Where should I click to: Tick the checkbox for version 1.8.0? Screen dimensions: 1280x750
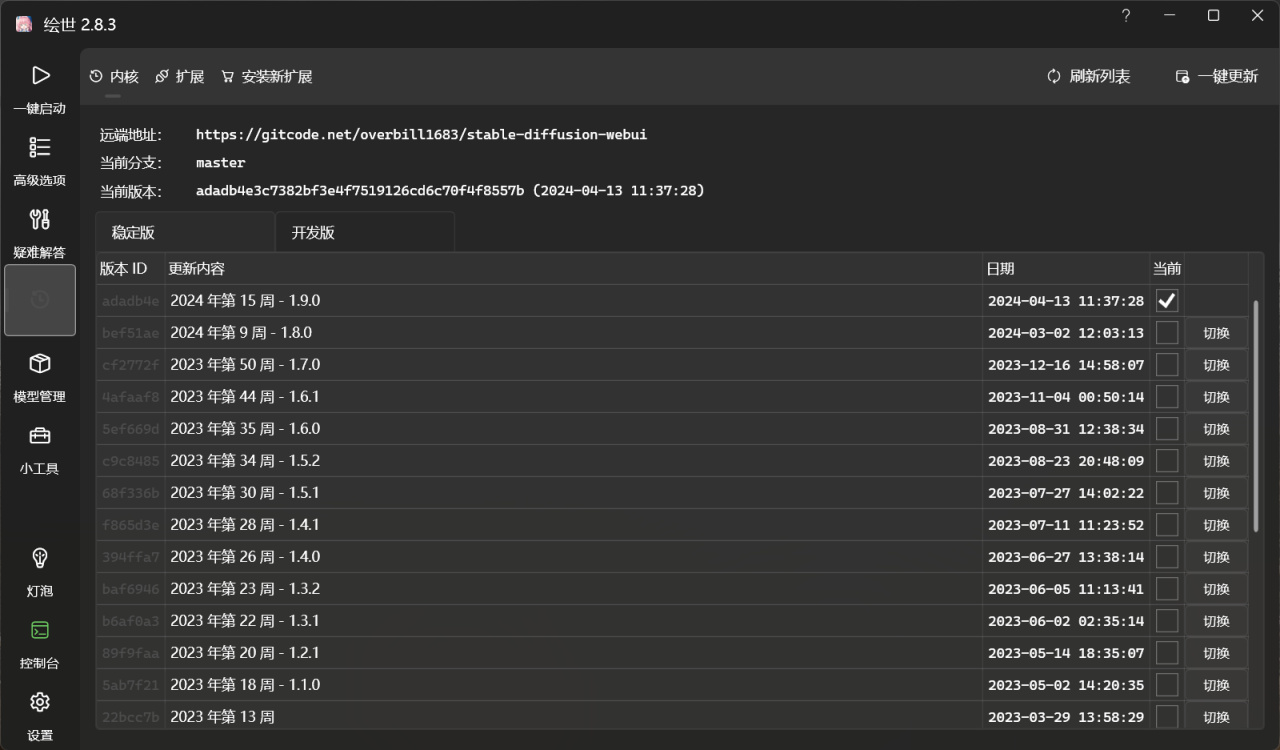pyautogui.click(x=1167, y=333)
